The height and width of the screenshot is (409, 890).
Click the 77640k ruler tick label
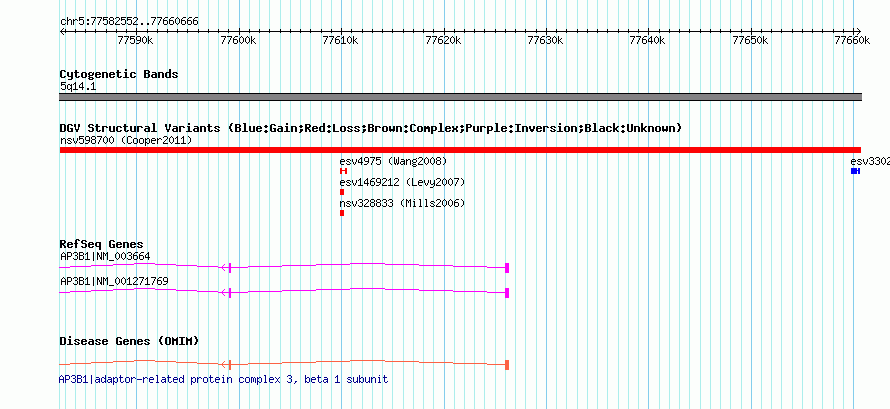tap(648, 40)
